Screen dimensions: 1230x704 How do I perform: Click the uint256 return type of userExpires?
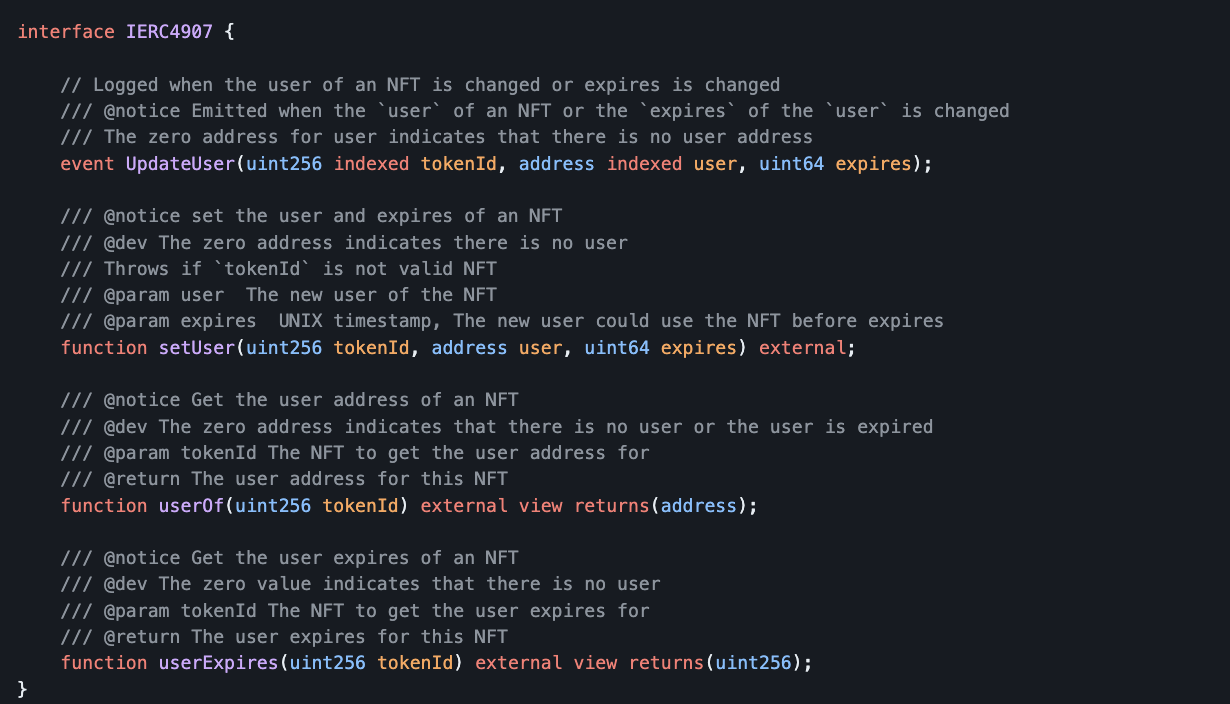pos(754,663)
